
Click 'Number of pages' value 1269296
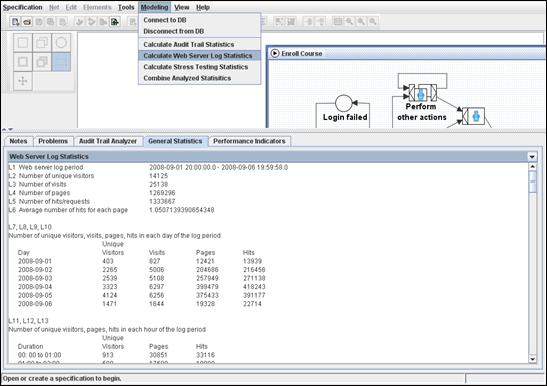click(162, 193)
